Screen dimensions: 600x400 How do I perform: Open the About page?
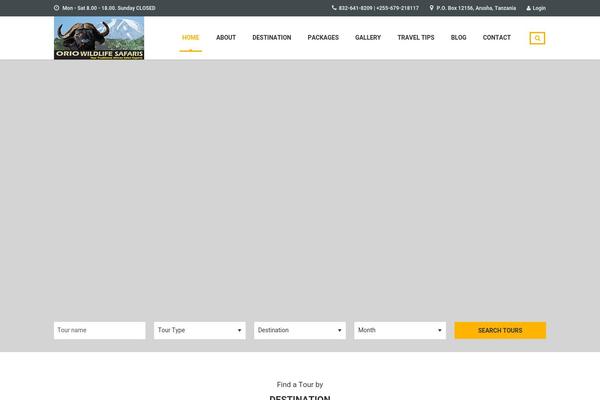[226, 38]
